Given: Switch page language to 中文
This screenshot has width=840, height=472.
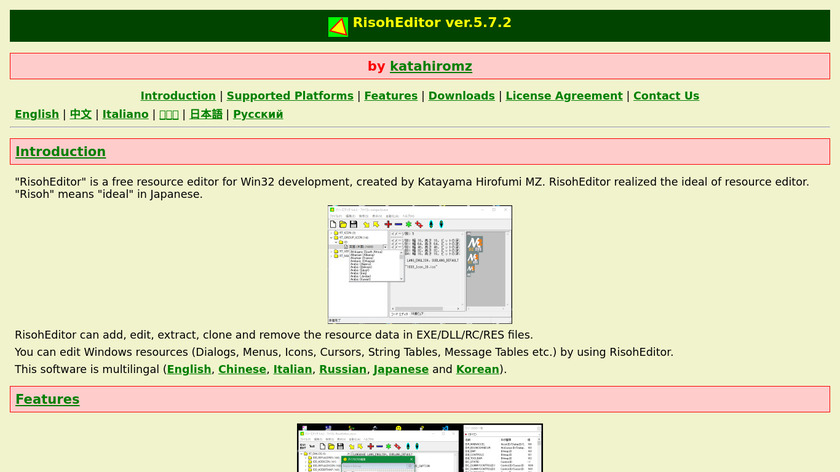Looking at the screenshot, I should click(80, 115).
